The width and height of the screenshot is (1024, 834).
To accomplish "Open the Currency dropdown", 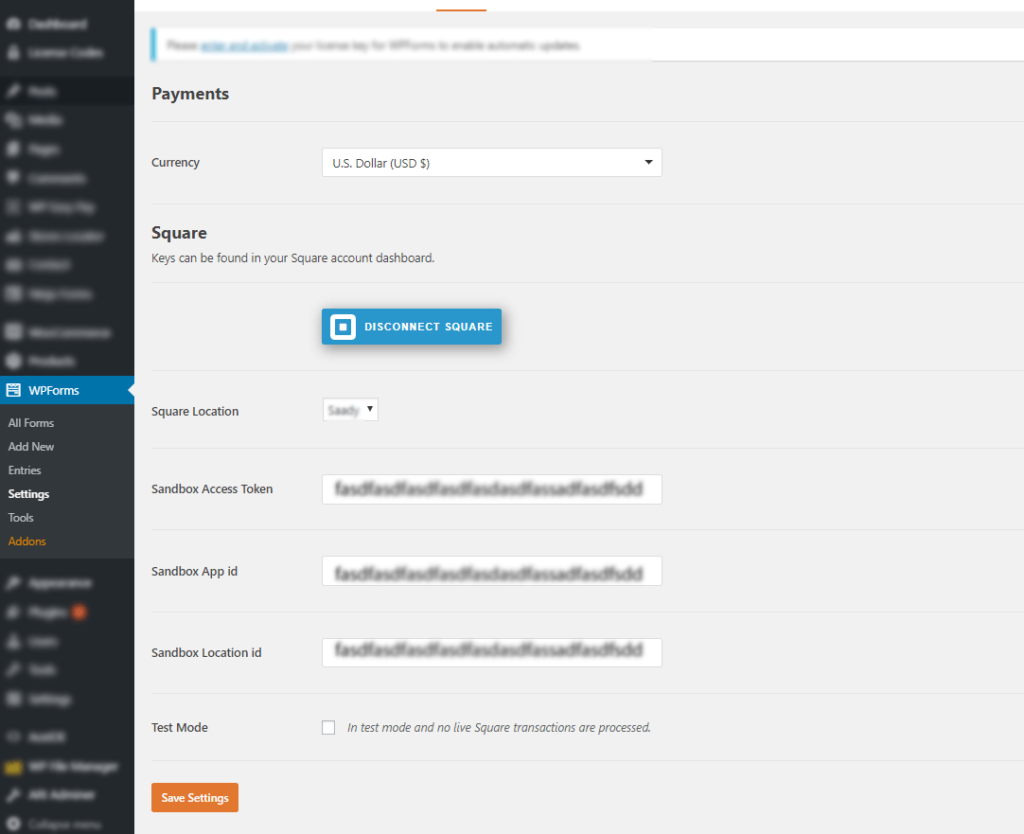I will click(491, 162).
